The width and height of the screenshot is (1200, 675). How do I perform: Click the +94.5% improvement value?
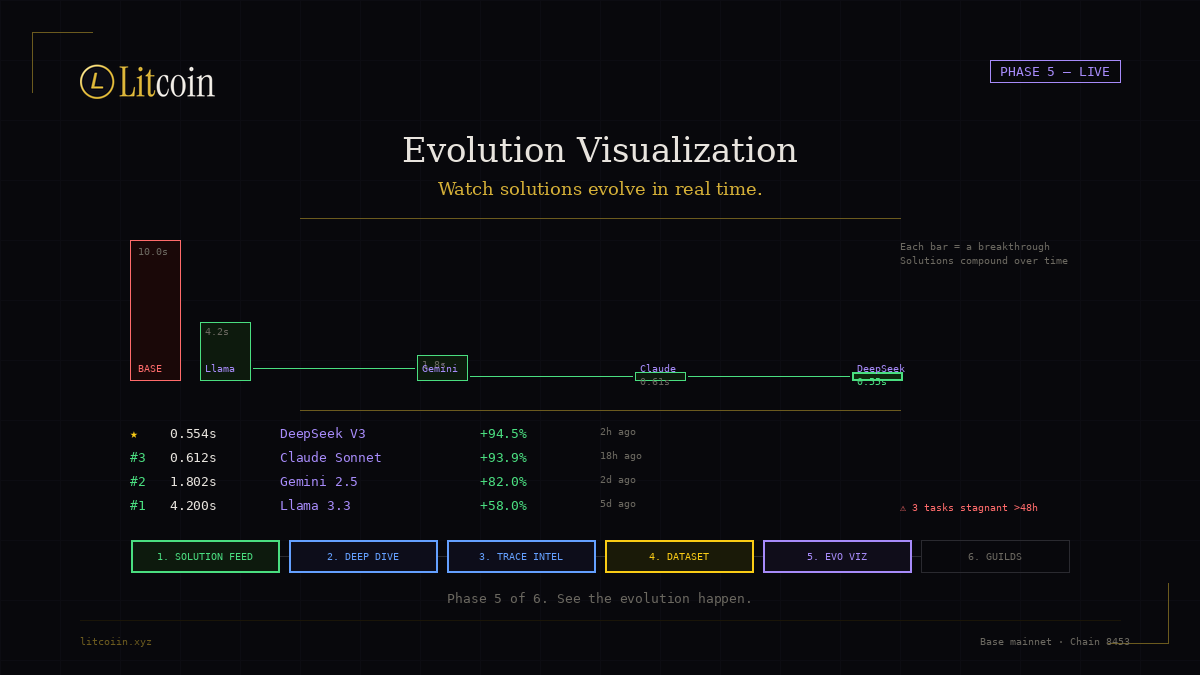[503, 434]
